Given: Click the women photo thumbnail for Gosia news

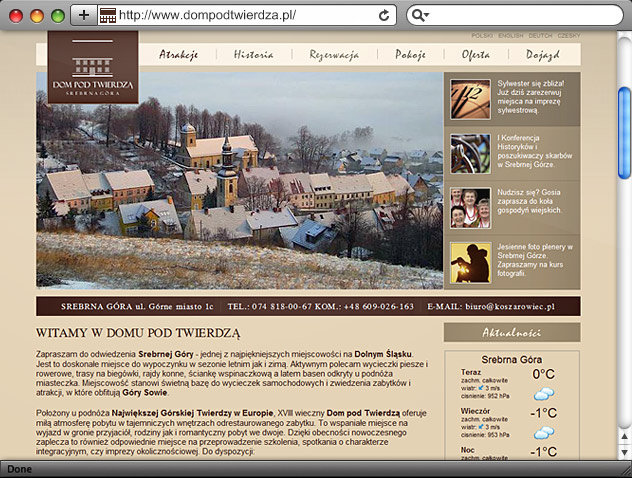Looking at the screenshot, I should pos(470,208).
